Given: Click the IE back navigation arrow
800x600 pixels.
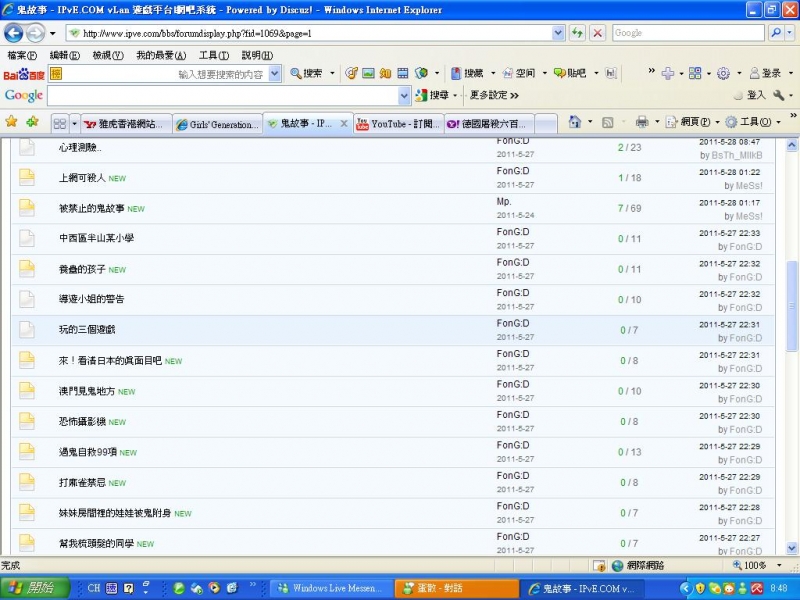Looking at the screenshot, I should pyautogui.click(x=14, y=33).
